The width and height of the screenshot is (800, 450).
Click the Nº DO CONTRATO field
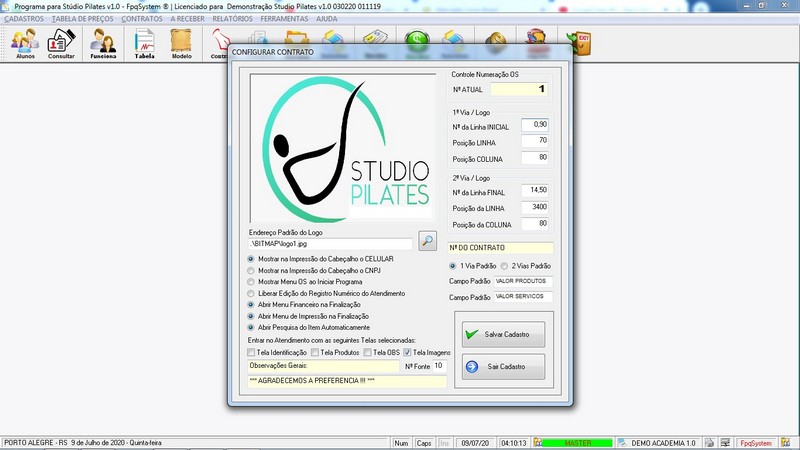(501, 248)
